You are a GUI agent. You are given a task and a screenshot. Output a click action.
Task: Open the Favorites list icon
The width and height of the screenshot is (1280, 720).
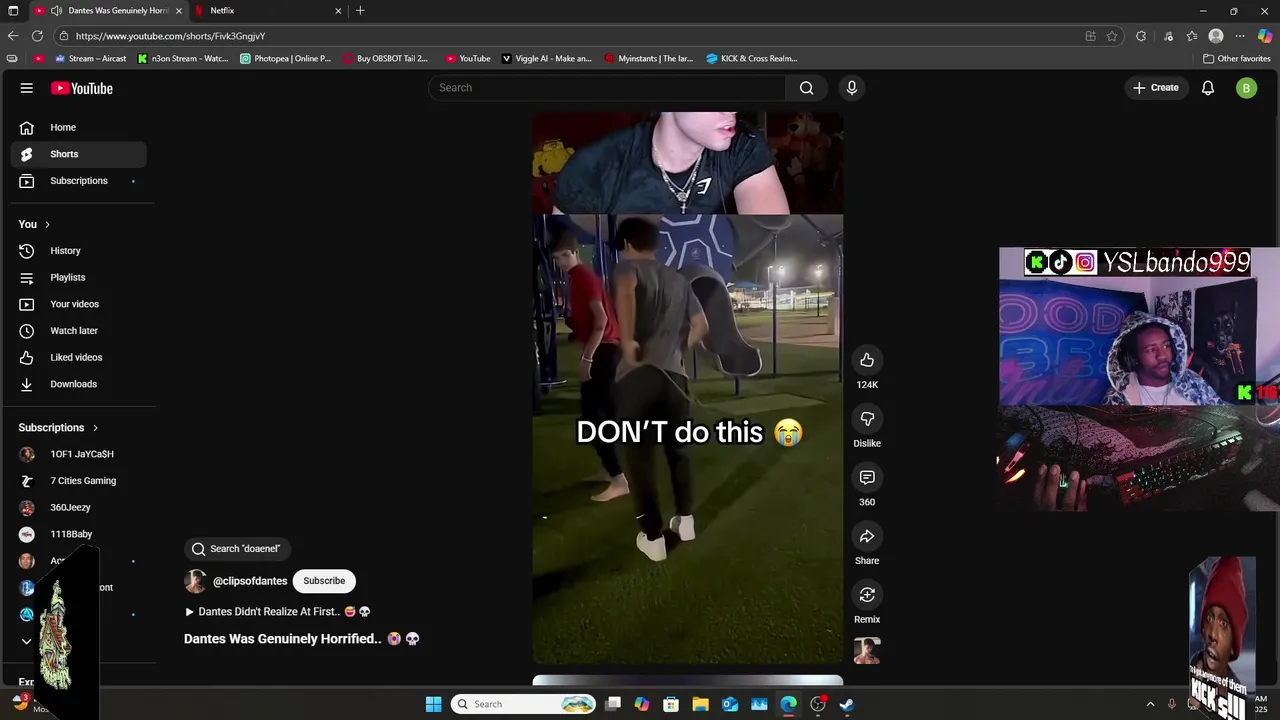1192,36
